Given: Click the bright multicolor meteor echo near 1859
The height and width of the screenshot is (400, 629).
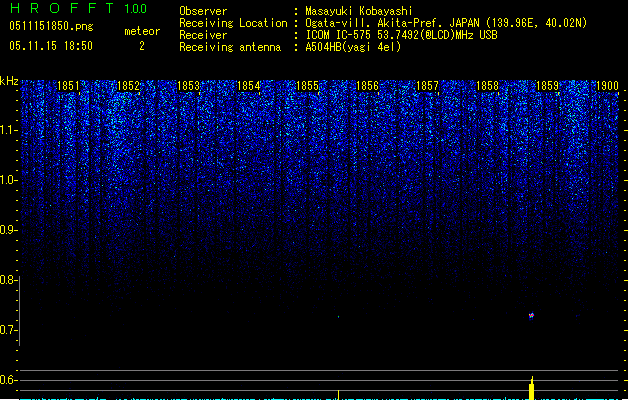Looking at the screenshot, I should (x=531, y=316).
